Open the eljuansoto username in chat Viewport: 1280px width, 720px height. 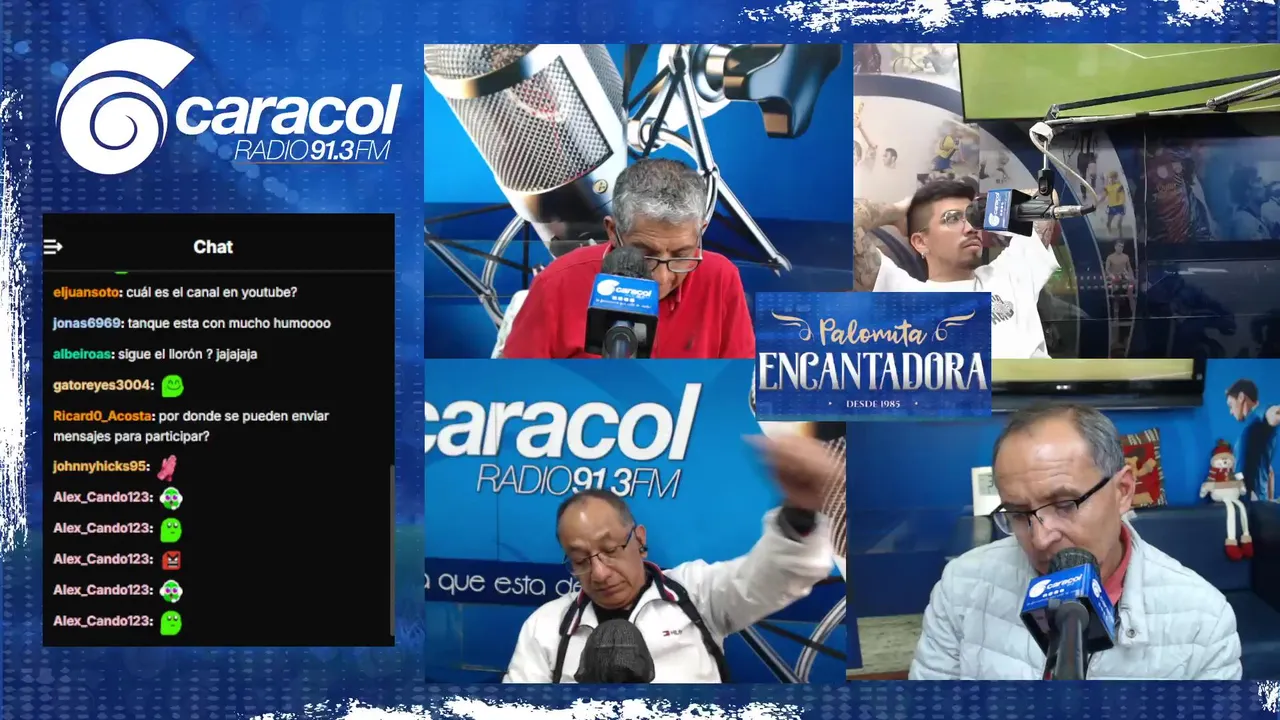pos(87,292)
